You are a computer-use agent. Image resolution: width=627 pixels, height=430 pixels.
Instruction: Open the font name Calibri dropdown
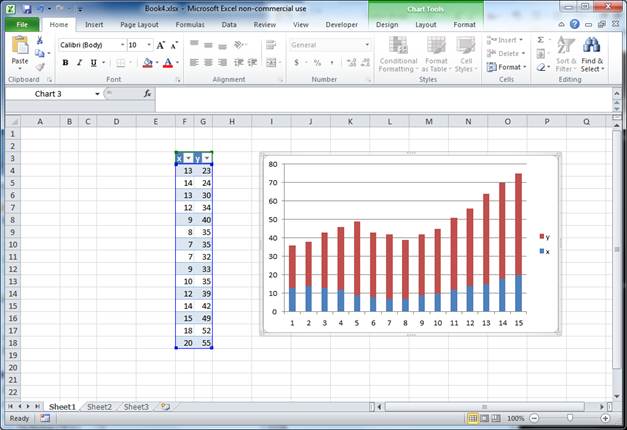[x=122, y=45]
